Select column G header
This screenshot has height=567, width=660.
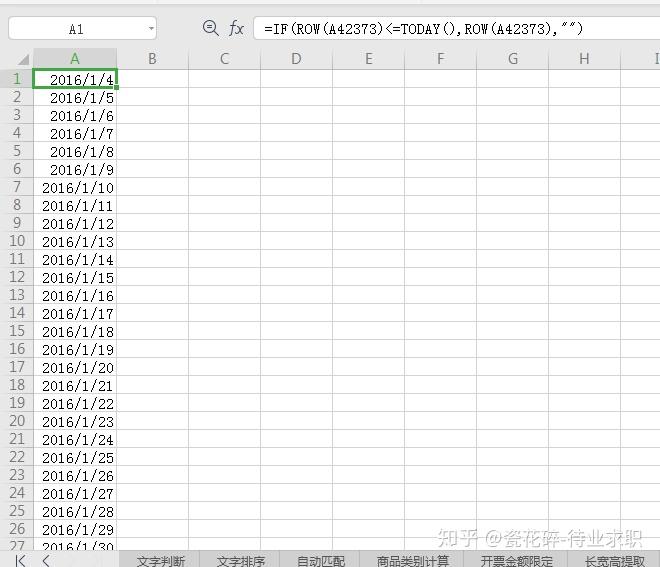tap(512, 59)
